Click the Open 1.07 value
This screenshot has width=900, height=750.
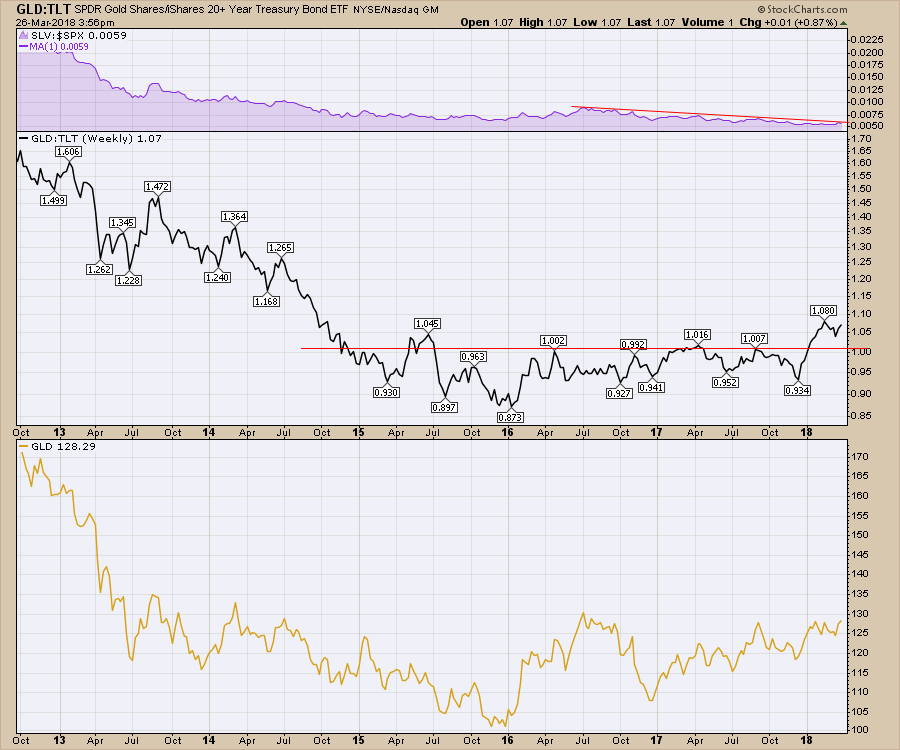pyautogui.click(x=487, y=22)
